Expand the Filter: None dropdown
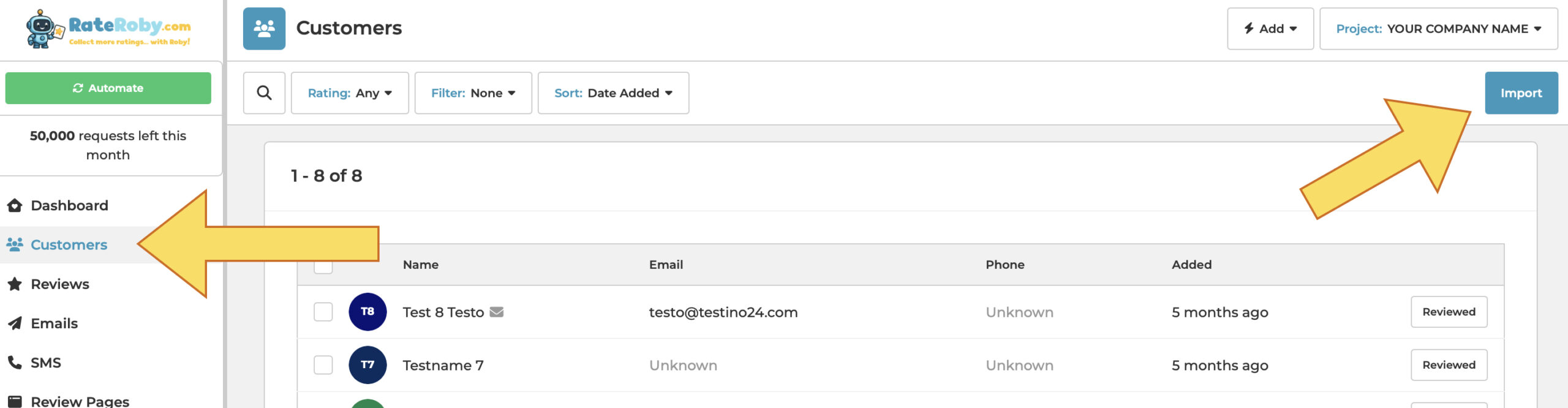1568x408 pixels. [473, 93]
